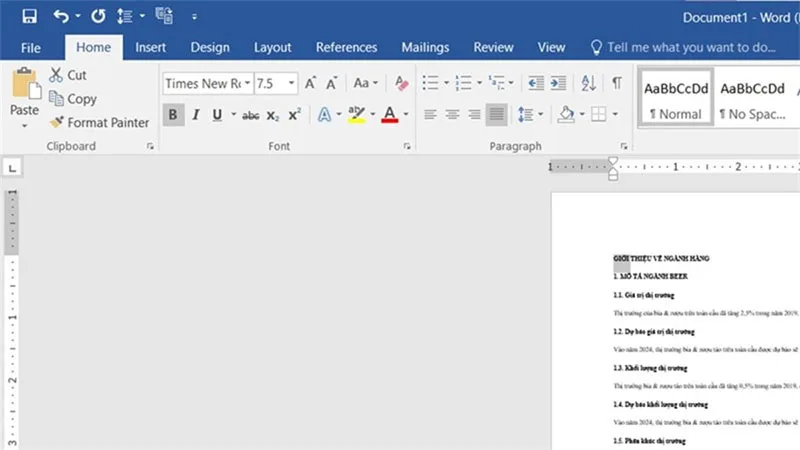Click the Increase Indent icon

pyautogui.click(x=558, y=83)
